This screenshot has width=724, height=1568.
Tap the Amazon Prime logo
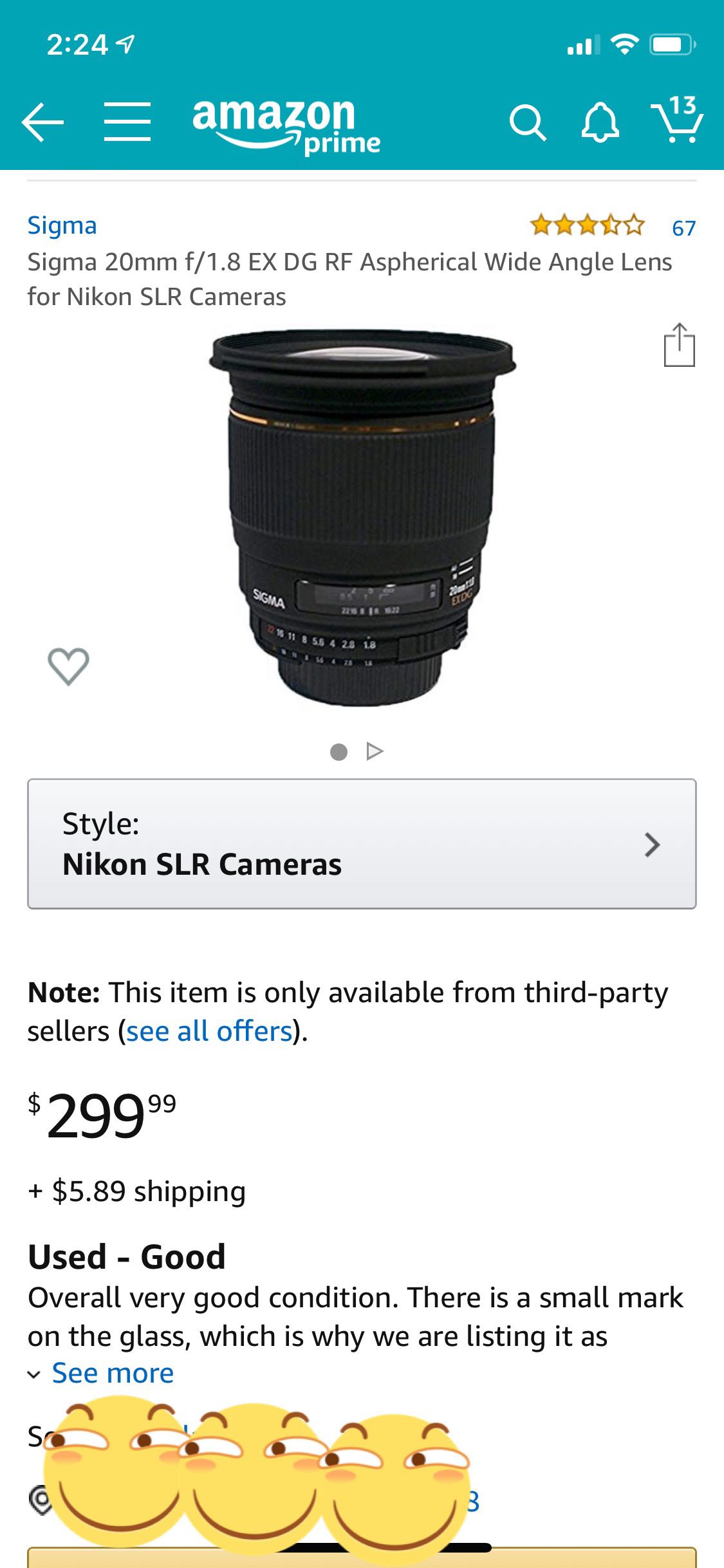[x=286, y=126]
